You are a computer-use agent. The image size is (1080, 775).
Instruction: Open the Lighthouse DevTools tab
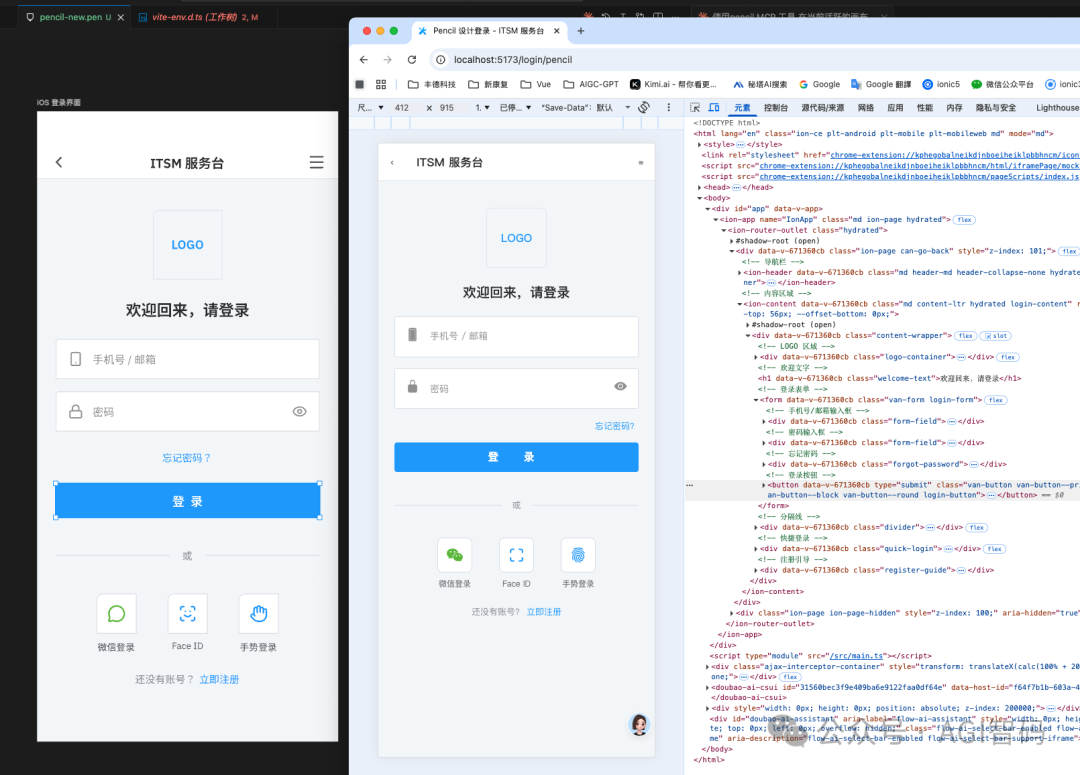click(x=1057, y=107)
